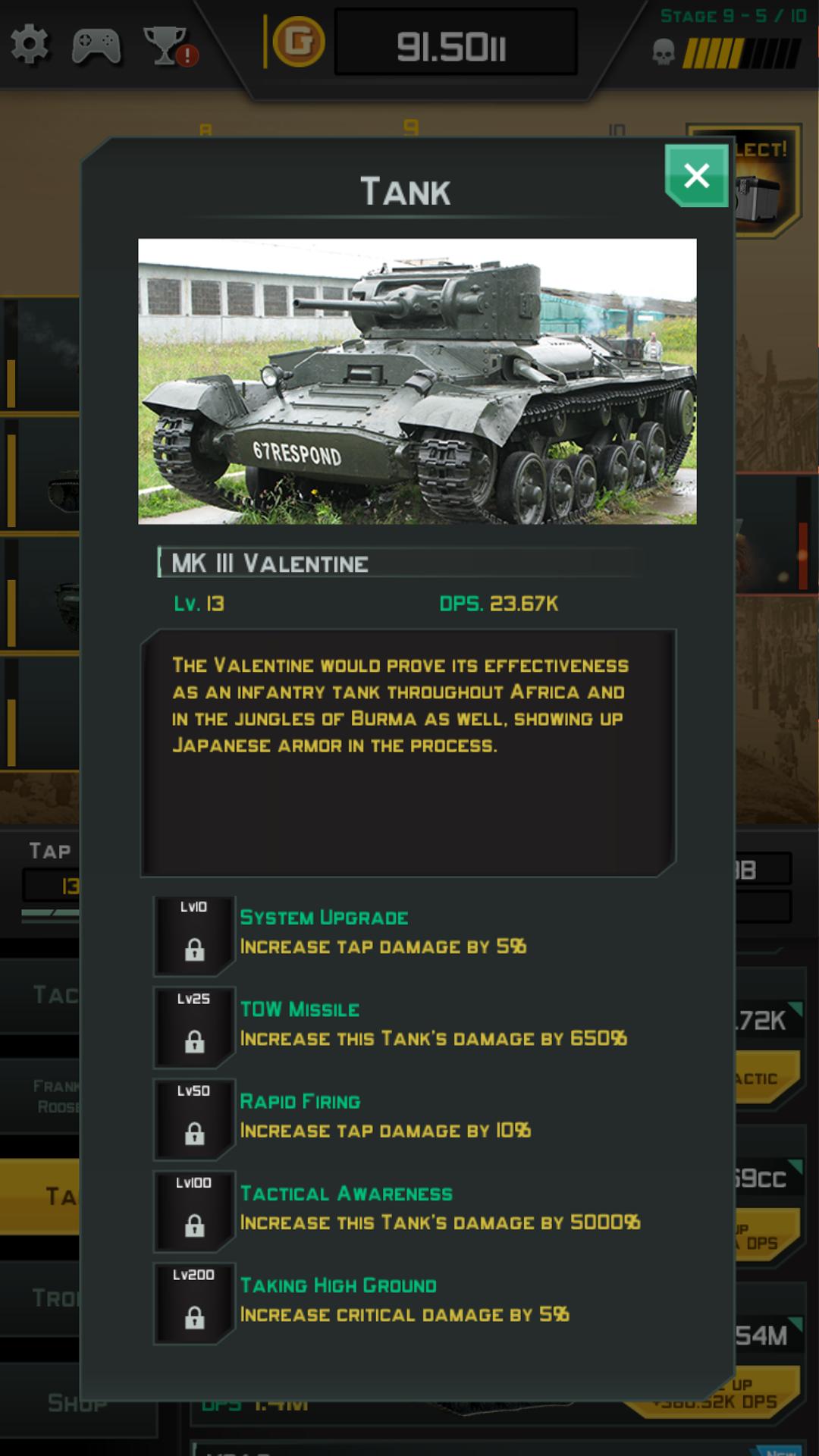Viewport: 819px width, 1456px height.
Task: Click the Valentine description text box
Action: (408, 752)
